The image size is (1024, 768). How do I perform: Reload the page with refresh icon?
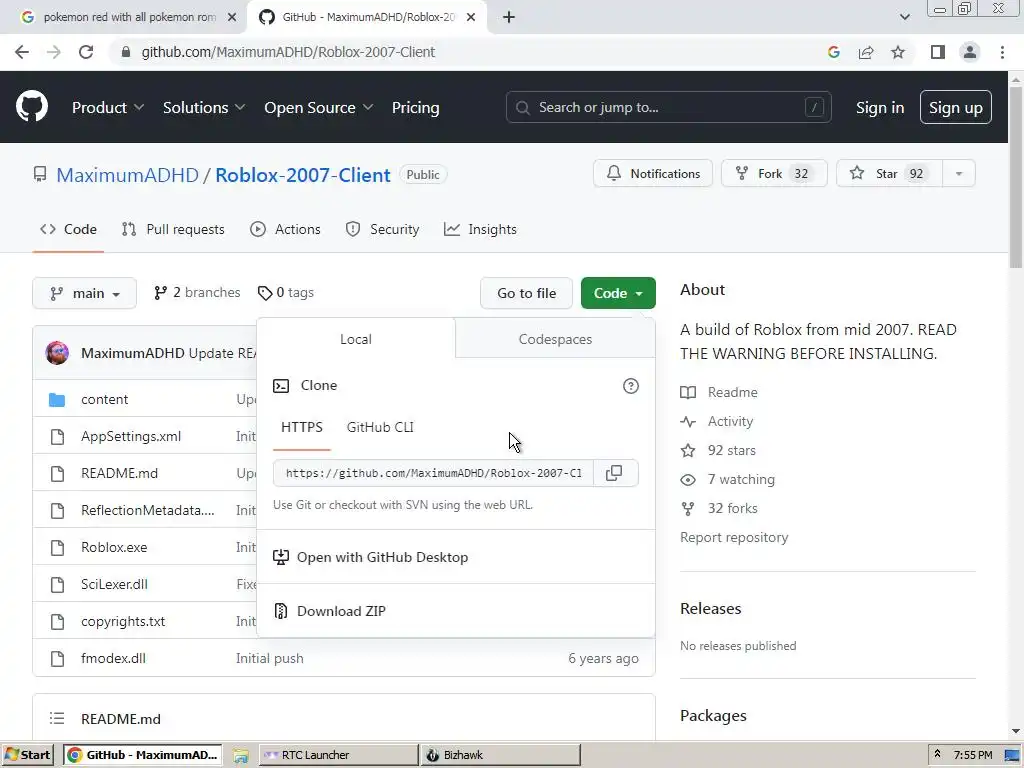coord(86,52)
